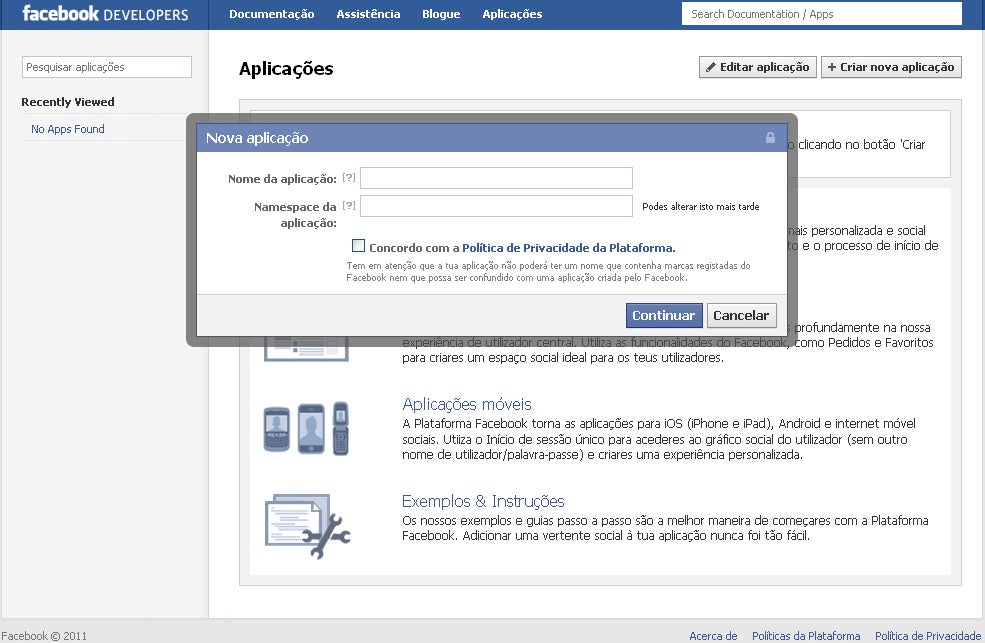Click the plus icon on Criar nova aplicação
This screenshot has width=985, height=643.
[x=834, y=67]
